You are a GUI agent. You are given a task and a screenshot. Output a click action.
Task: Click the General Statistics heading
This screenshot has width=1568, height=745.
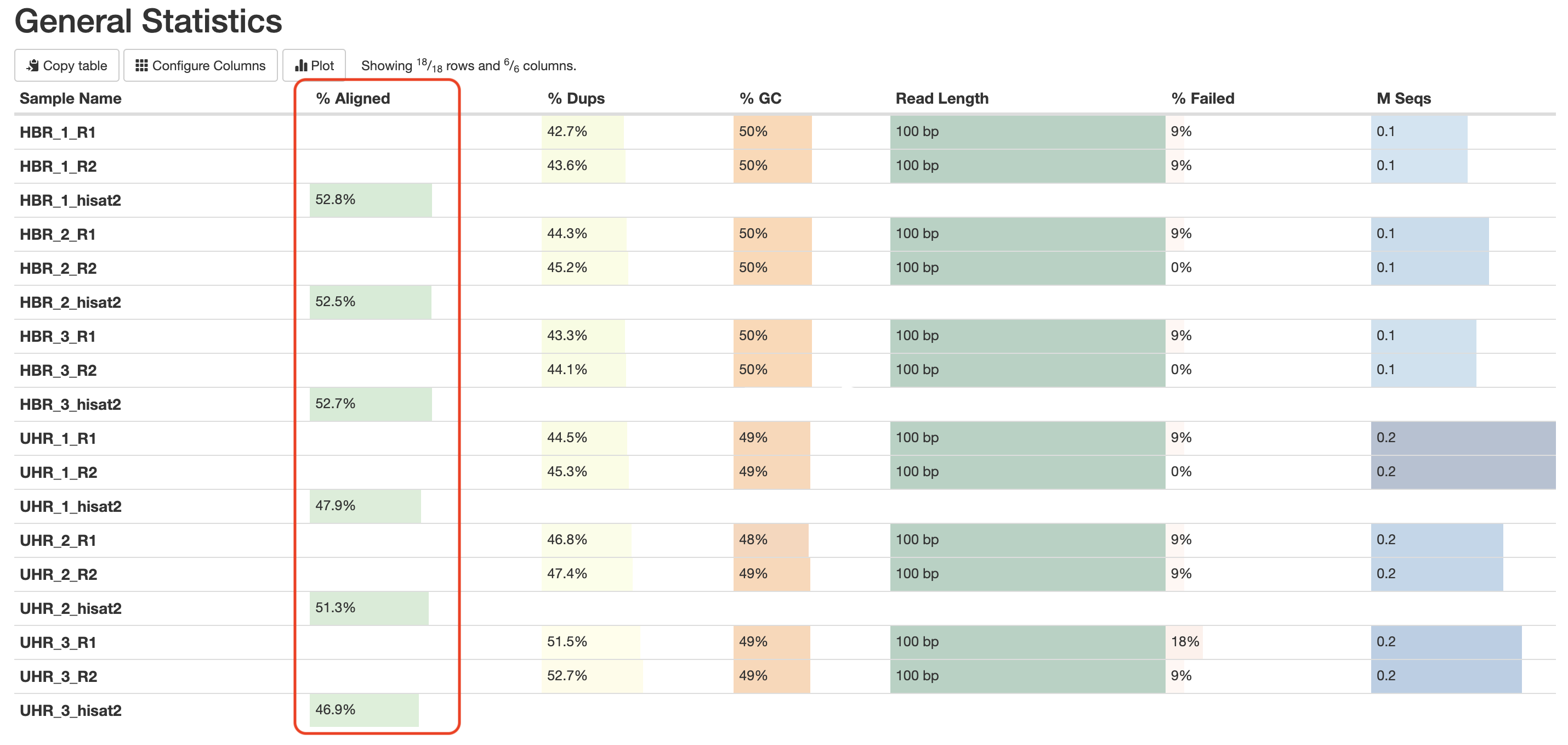[148, 21]
